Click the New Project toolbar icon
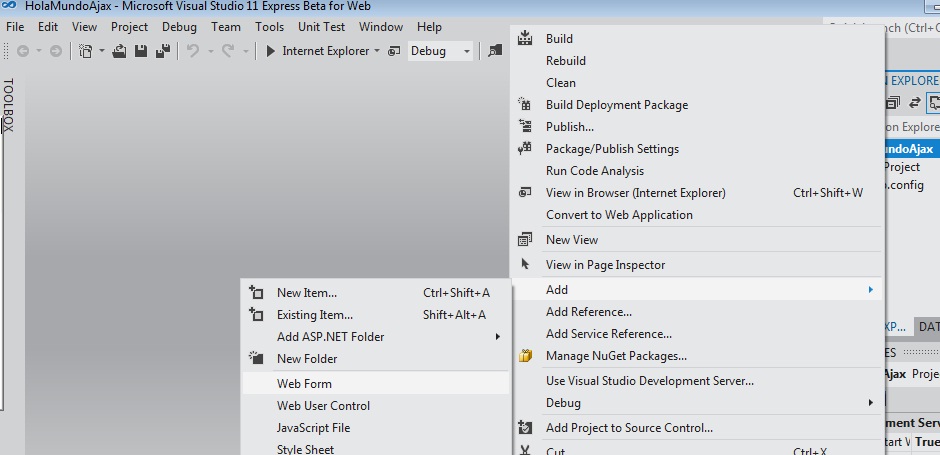This screenshot has height=455, width=940. point(86,52)
